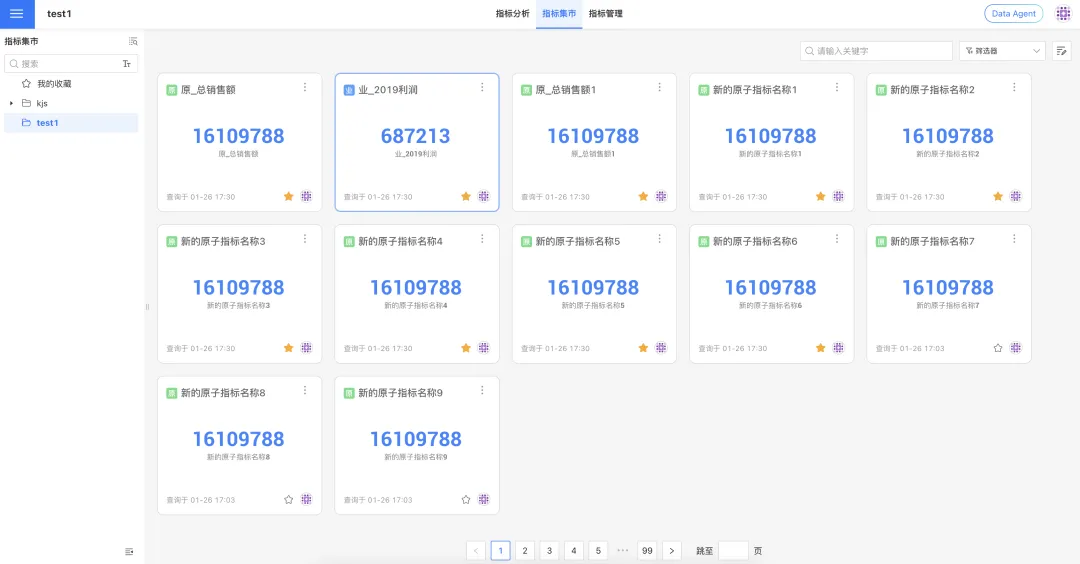
Task: Go to page 2
Action: (525, 551)
